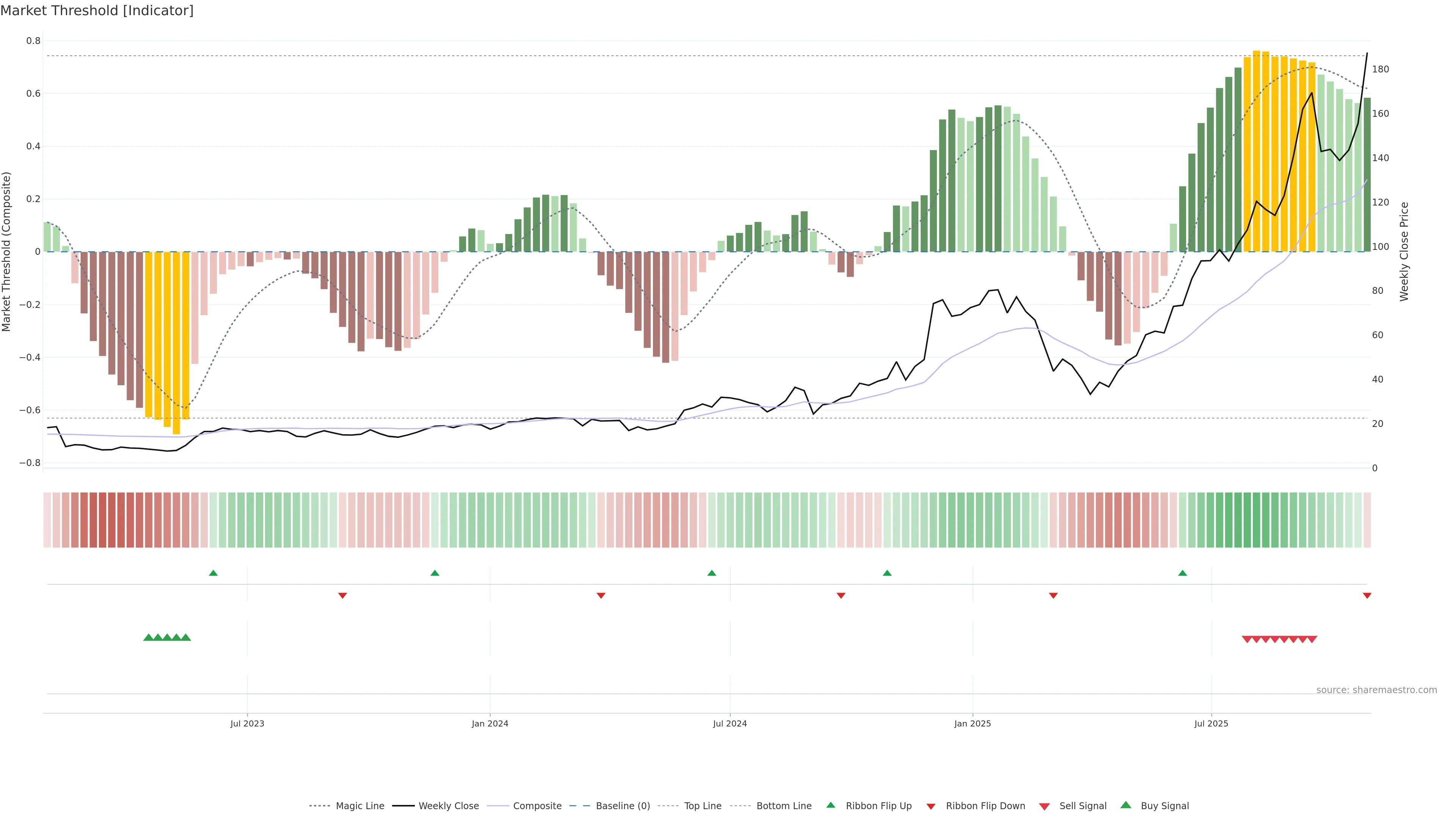1456x819 pixels.
Task: Click the Ribbon Flip Up legend triangle icon
Action: tap(830, 805)
